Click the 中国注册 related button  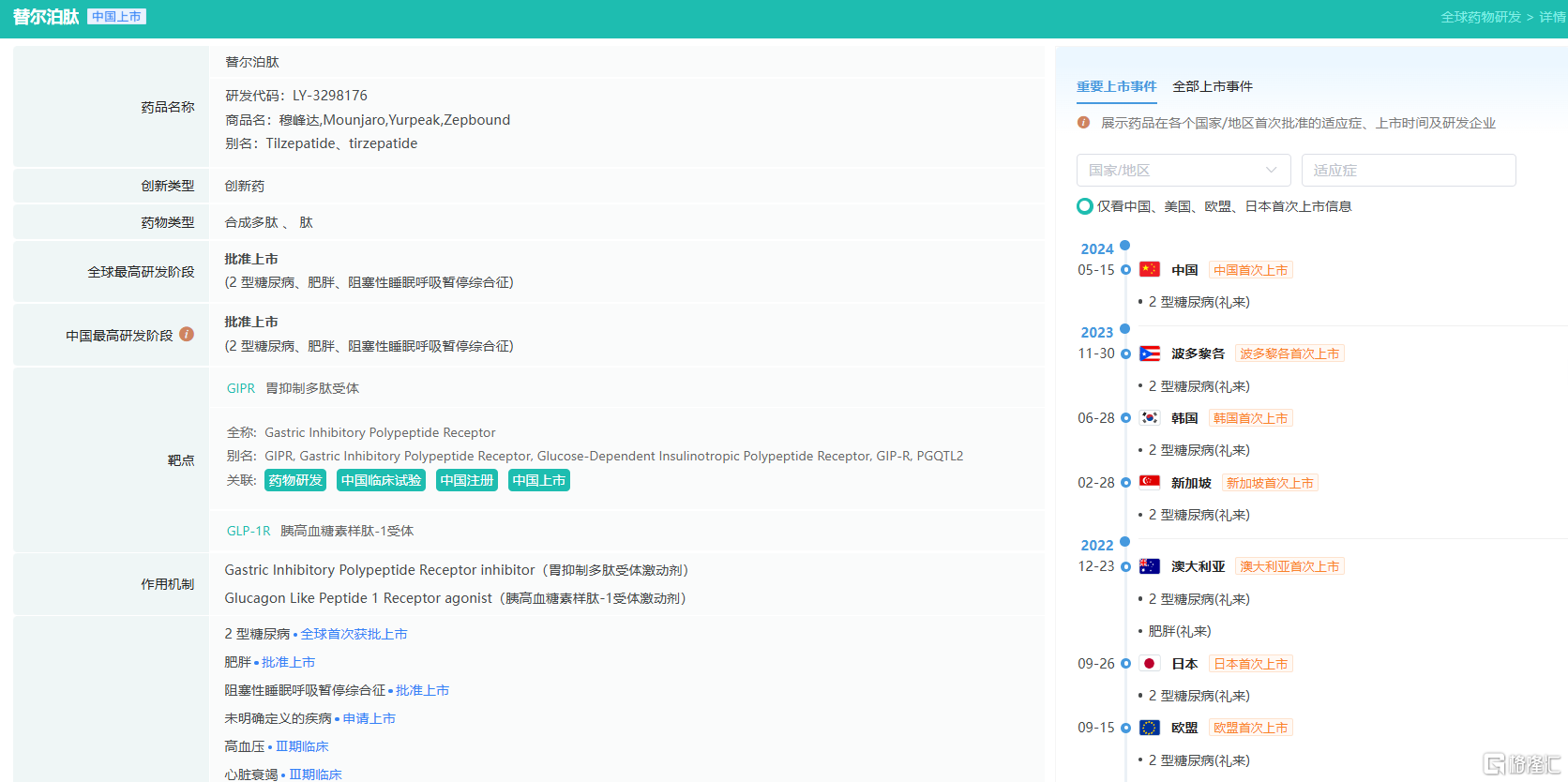click(x=467, y=480)
